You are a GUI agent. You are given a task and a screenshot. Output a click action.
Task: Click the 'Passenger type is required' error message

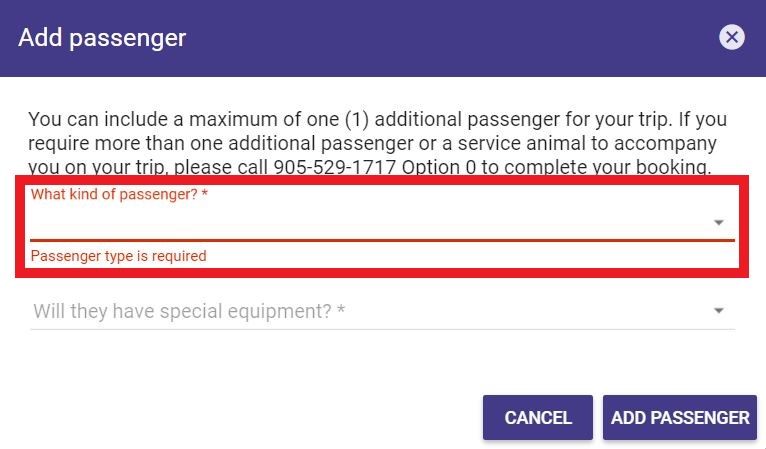pyautogui.click(x=118, y=256)
